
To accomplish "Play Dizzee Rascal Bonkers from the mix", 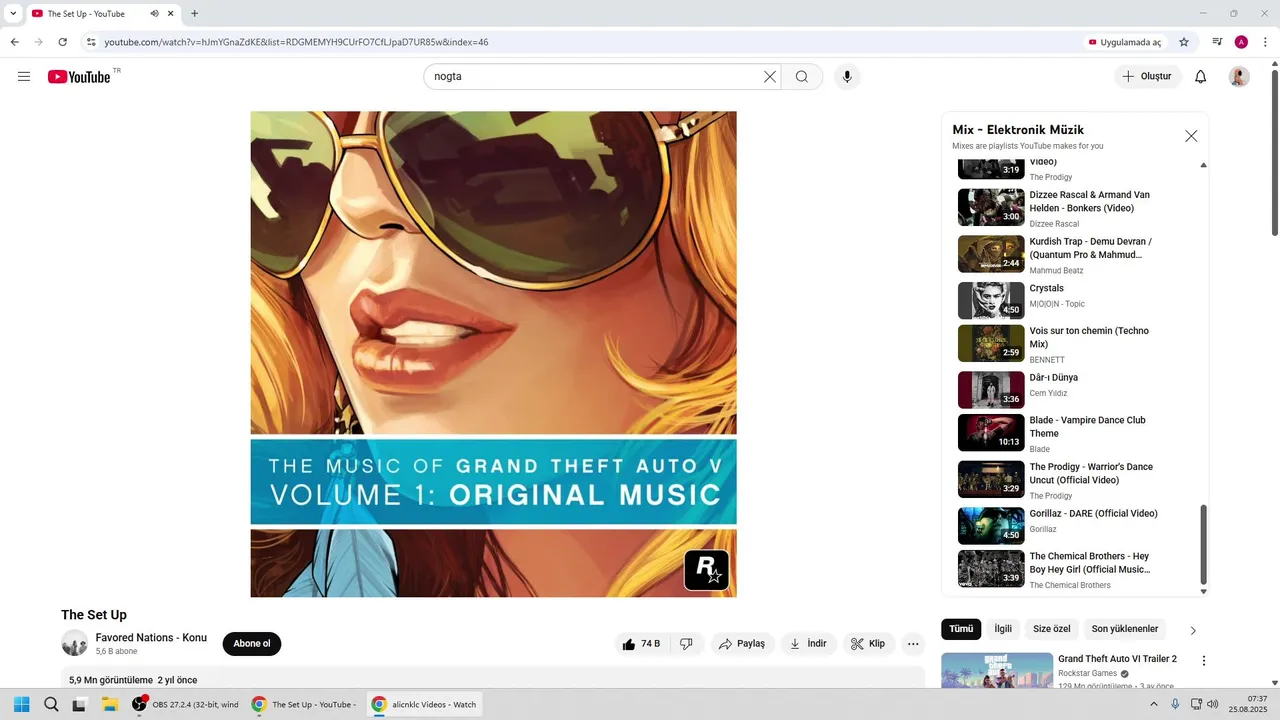I will 1075,208.
